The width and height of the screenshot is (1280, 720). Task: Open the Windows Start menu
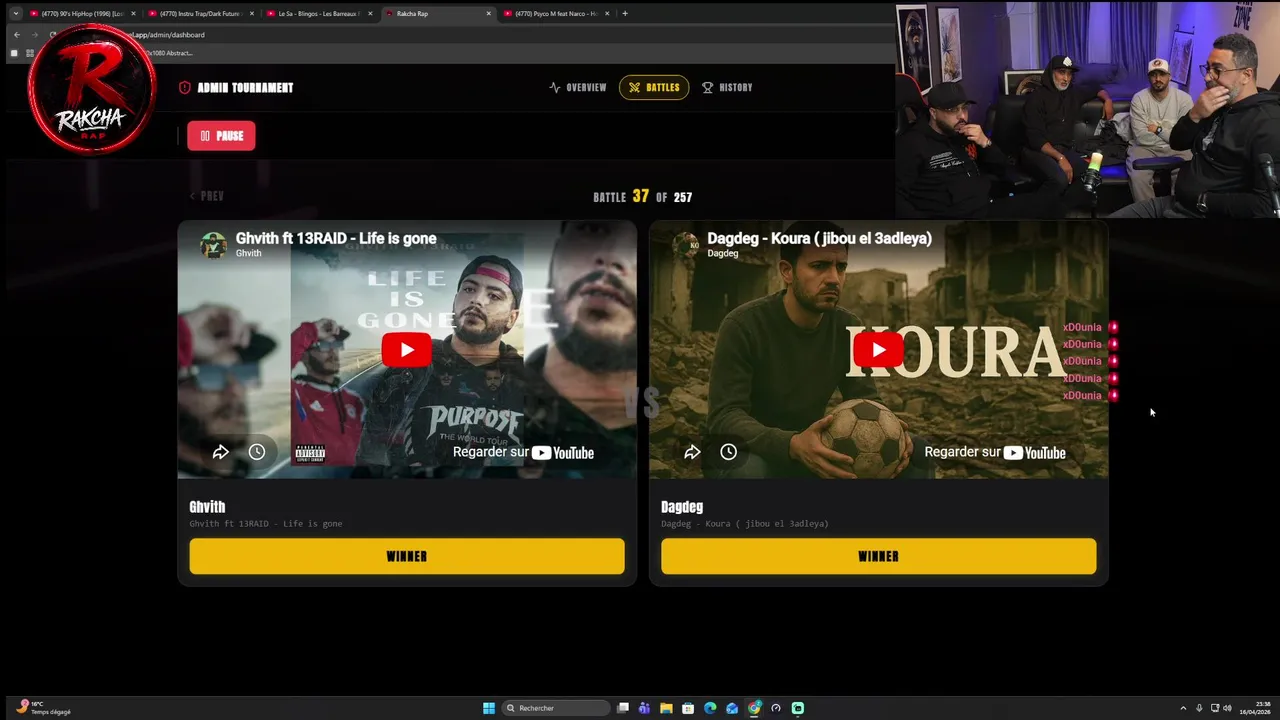(489, 708)
